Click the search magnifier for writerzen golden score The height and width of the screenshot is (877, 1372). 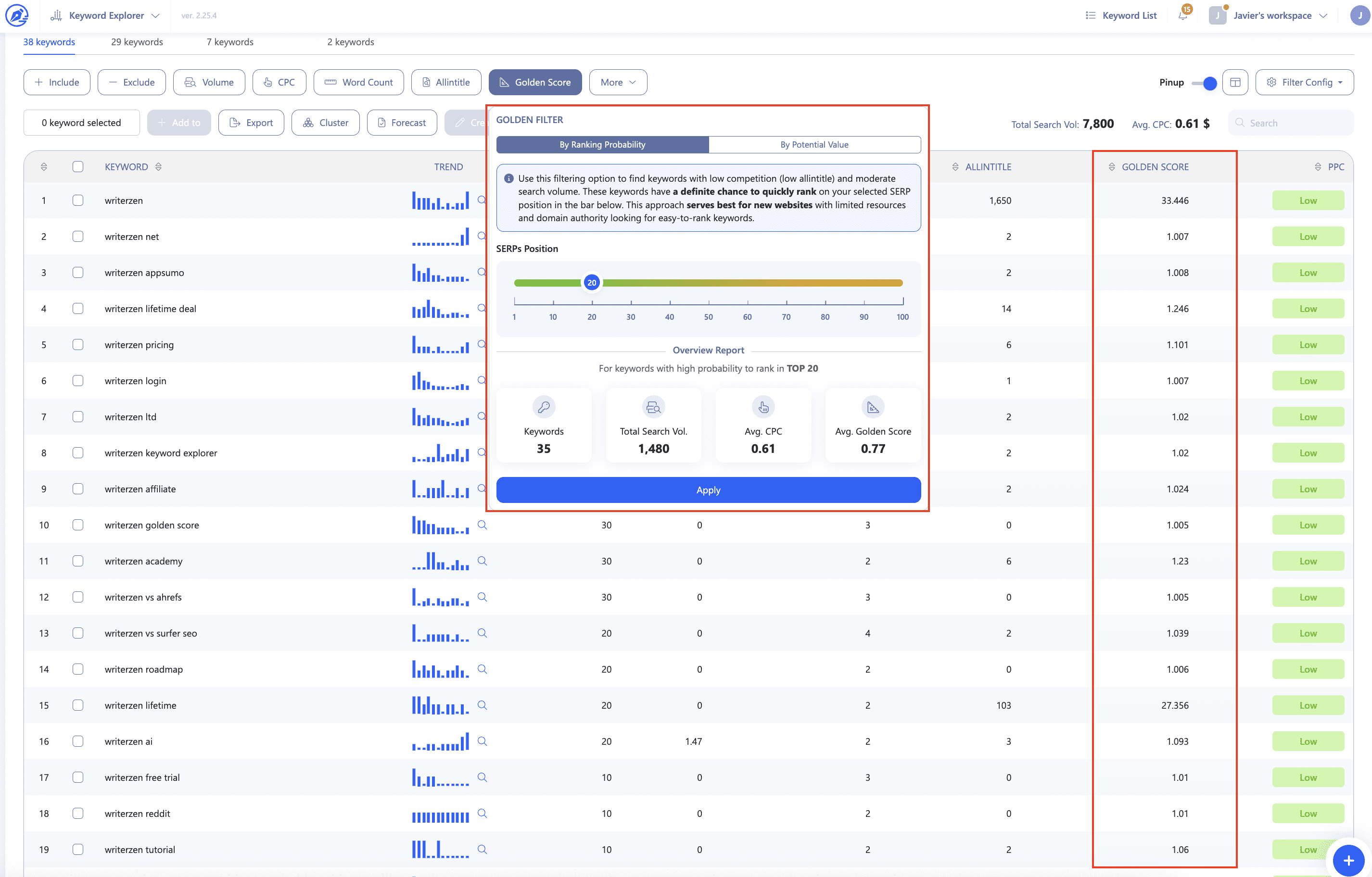click(482, 525)
